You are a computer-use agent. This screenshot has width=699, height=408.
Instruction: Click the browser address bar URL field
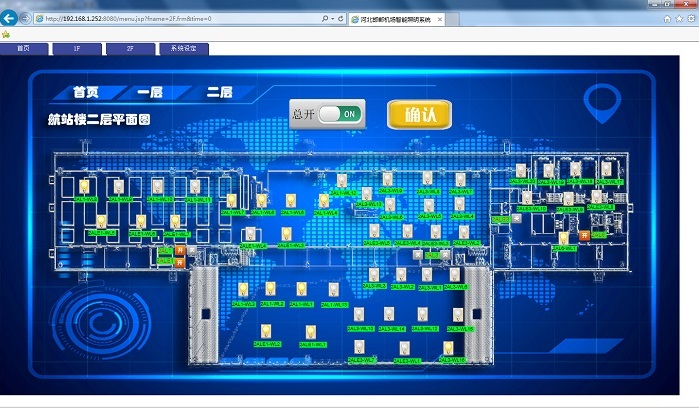(x=180, y=19)
